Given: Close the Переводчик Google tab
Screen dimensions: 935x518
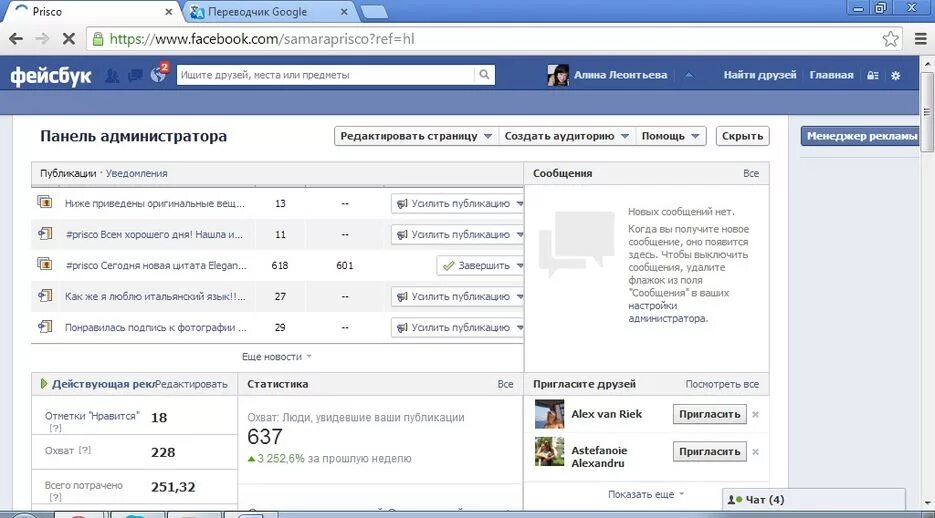Looking at the screenshot, I should pos(344,11).
